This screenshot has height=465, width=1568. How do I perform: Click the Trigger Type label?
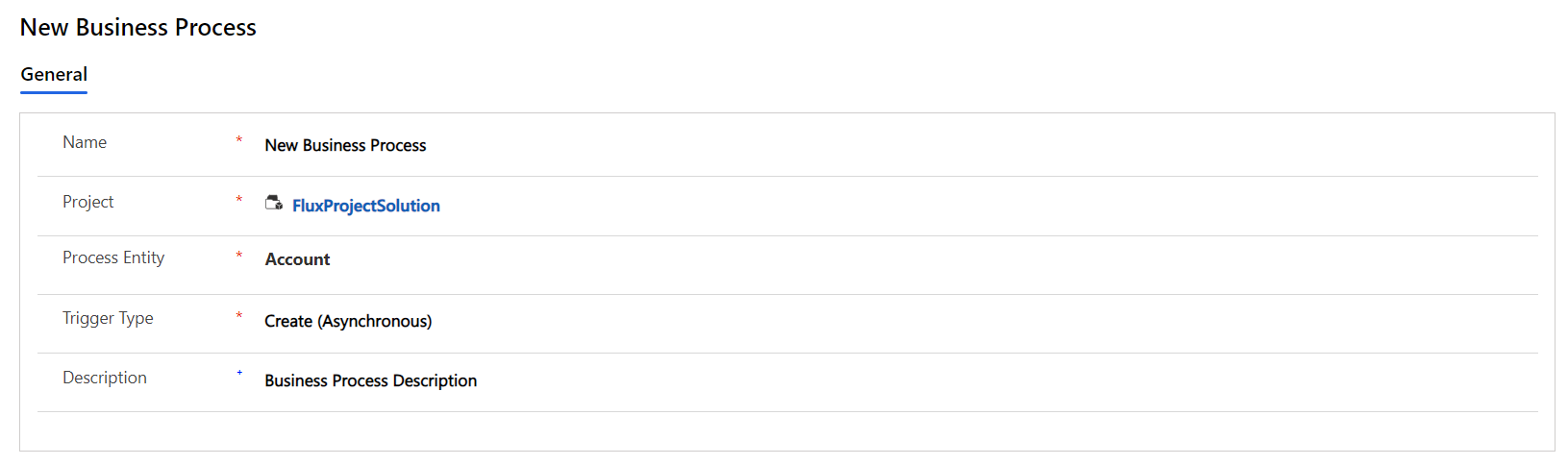pos(108,318)
